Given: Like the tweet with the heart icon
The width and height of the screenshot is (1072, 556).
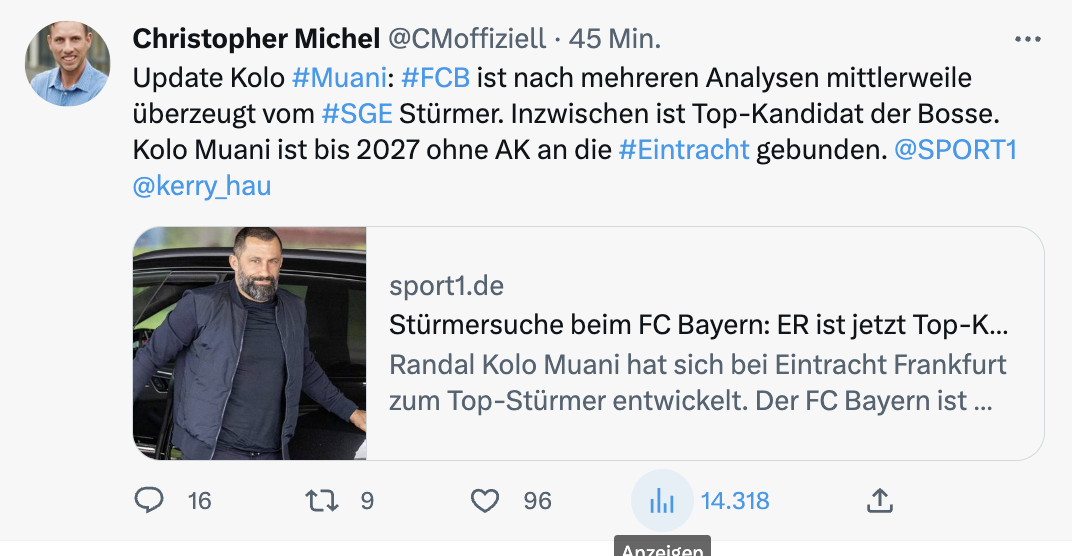Looking at the screenshot, I should coord(485,500).
